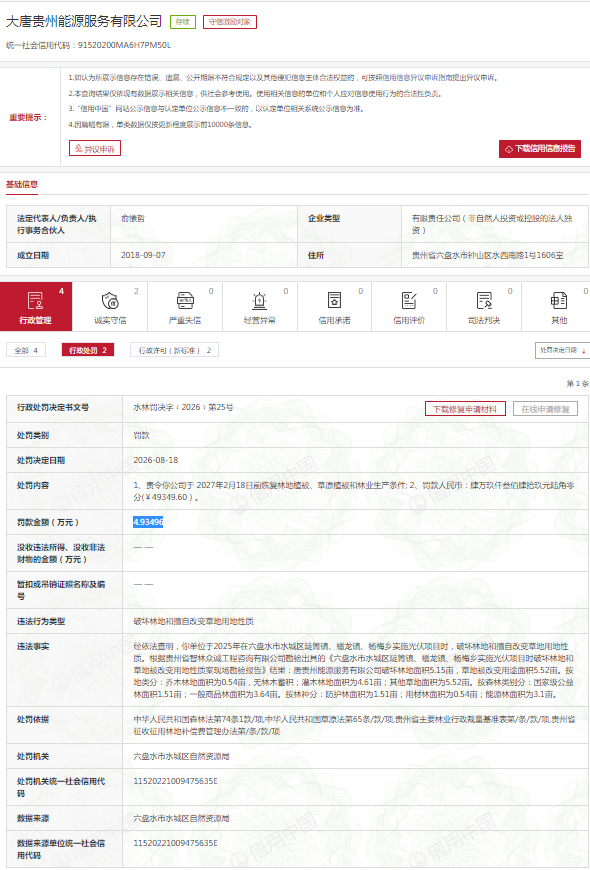
Task: Switch to the 基础信息 tab
Action: 22,184
